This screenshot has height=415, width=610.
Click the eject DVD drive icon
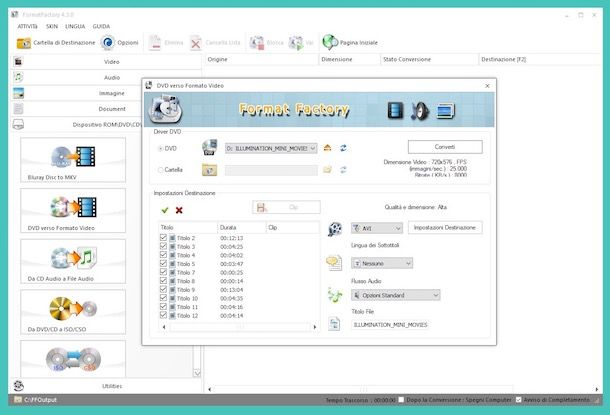(328, 148)
